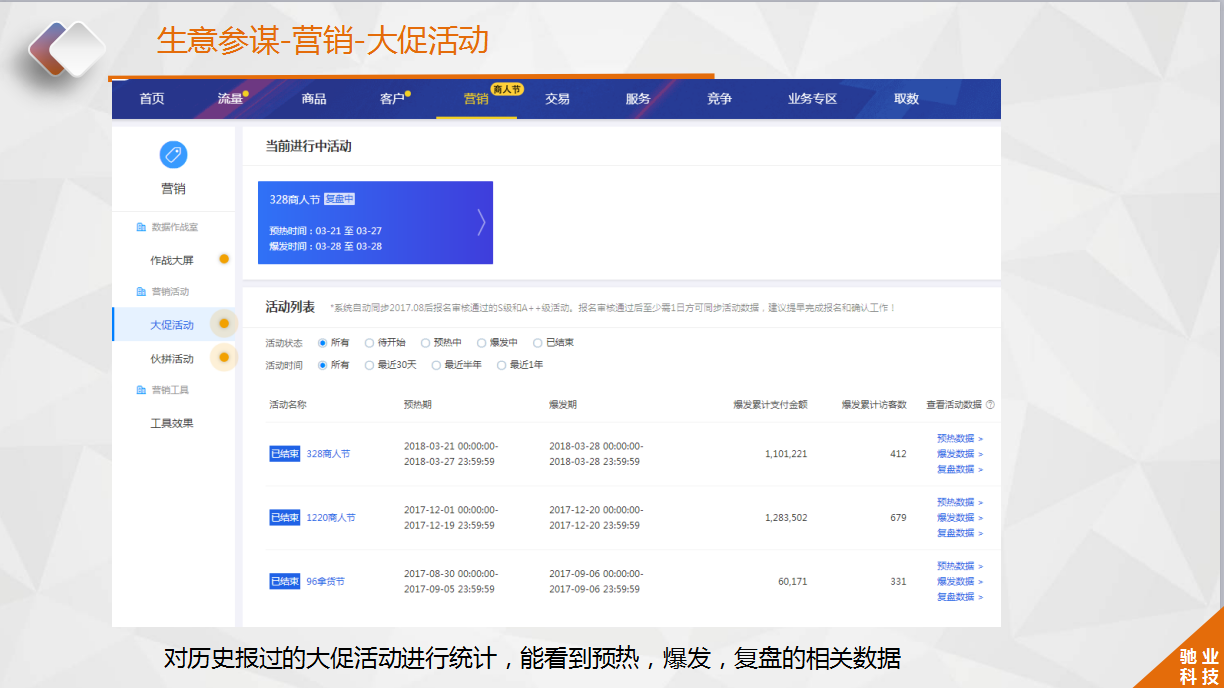Switch to the 取数 tab

[x=906, y=99]
